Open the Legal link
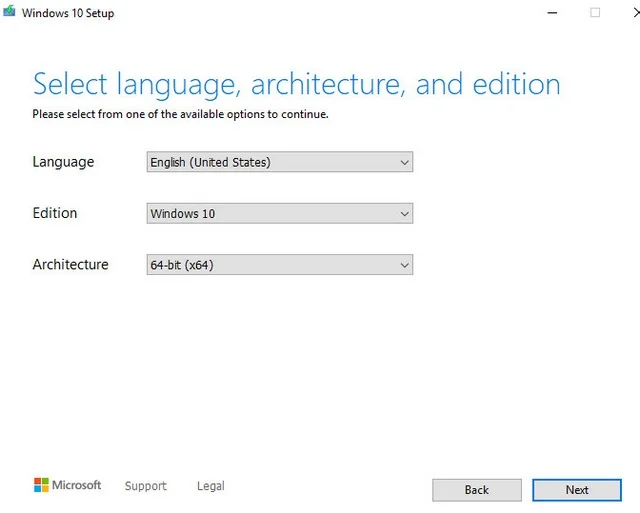The width and height of the screenshot is (640, 513). click(x=211, y=486)
